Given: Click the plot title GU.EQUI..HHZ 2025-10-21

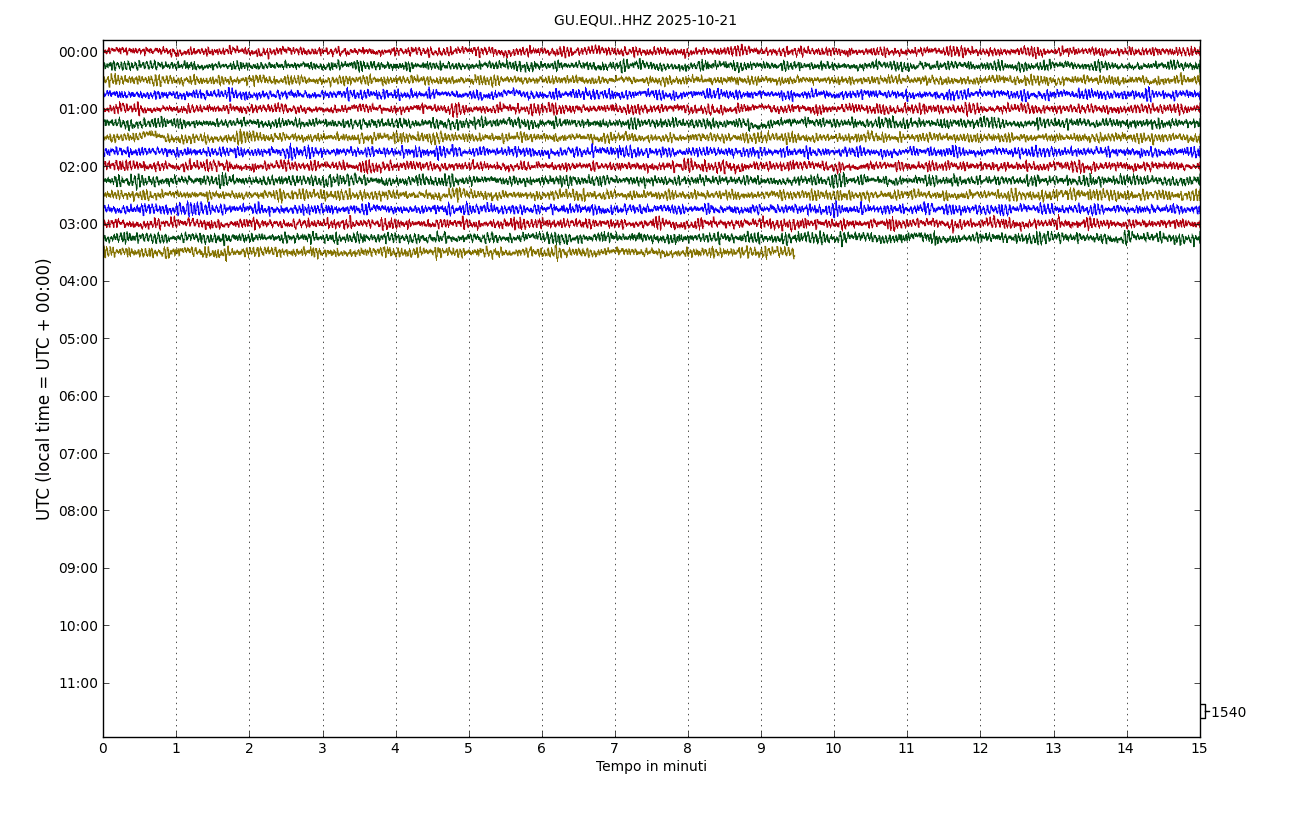Looking at the screenshot, I should pyautogui.click(x=645, y=21).
